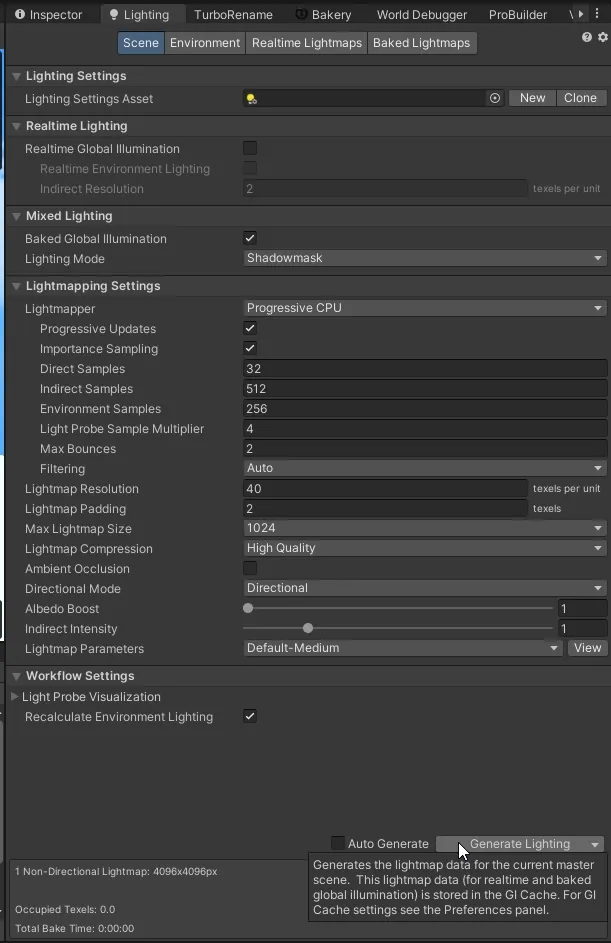Switch to the Inspector tab
Image resolution: width=611 pixels, height=943 pixels.
[x=48, y=14]
